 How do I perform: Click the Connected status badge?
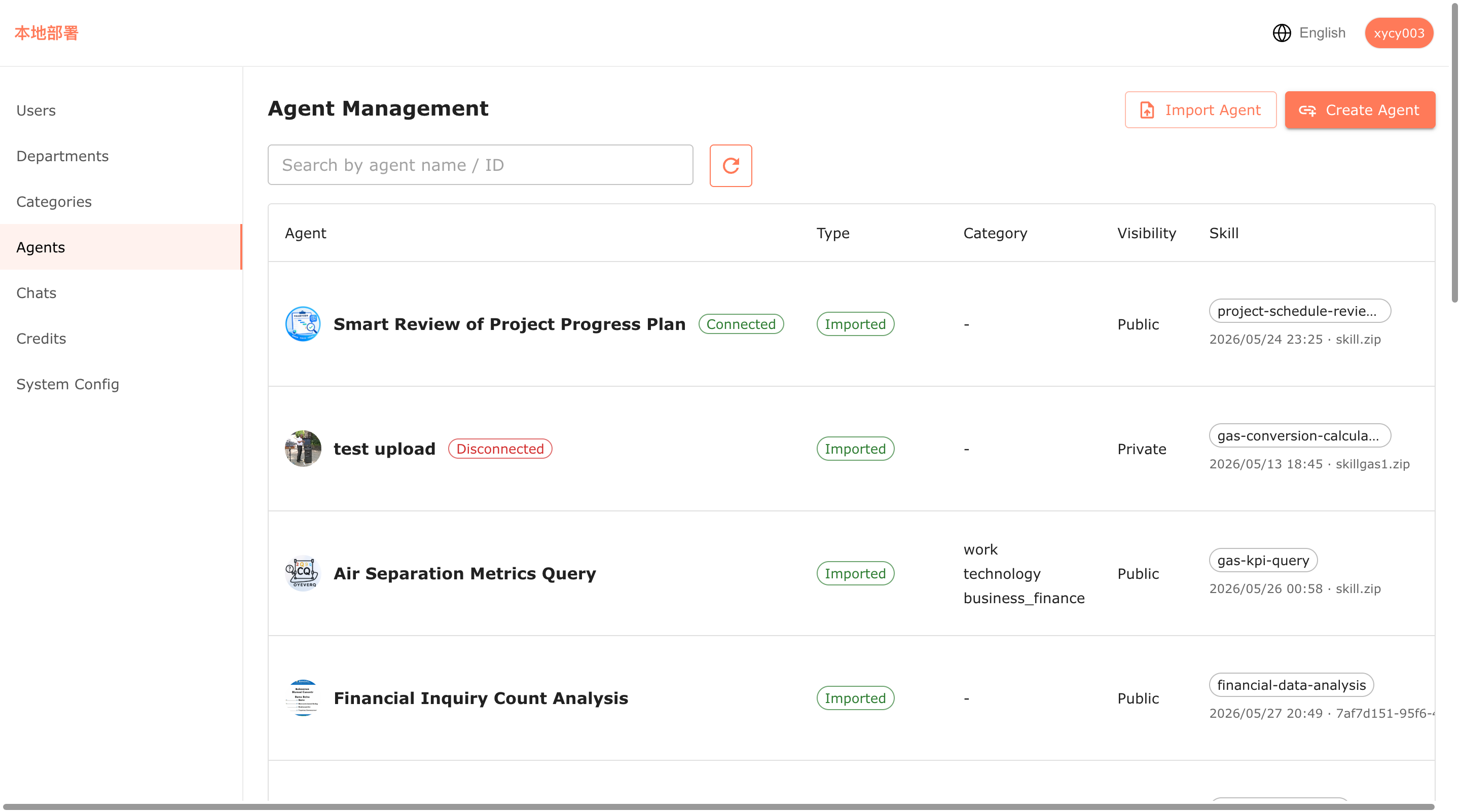[x=741, y=324]
